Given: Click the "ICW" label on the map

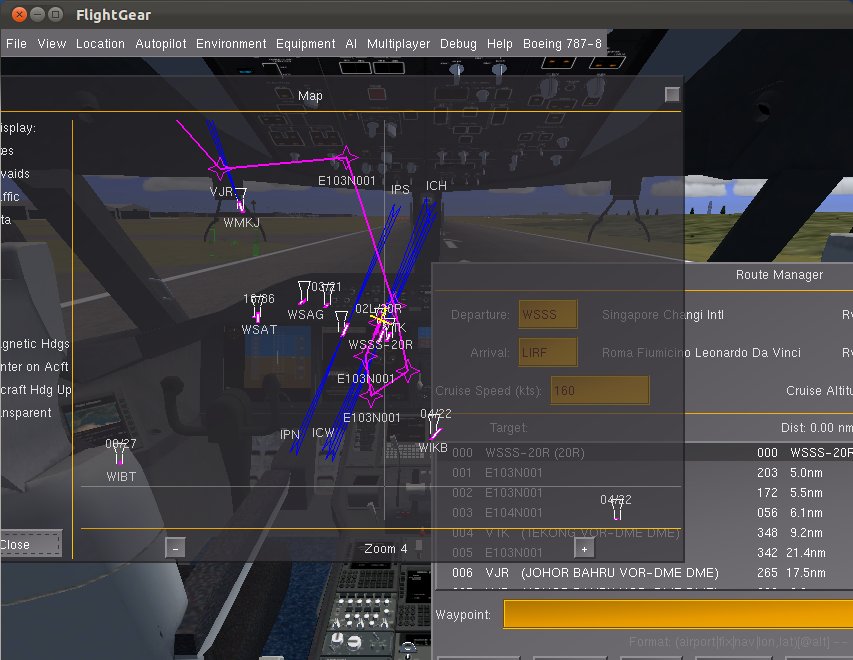Looking at the screenshot, I should pyautogui.click(x=323, y=433).
